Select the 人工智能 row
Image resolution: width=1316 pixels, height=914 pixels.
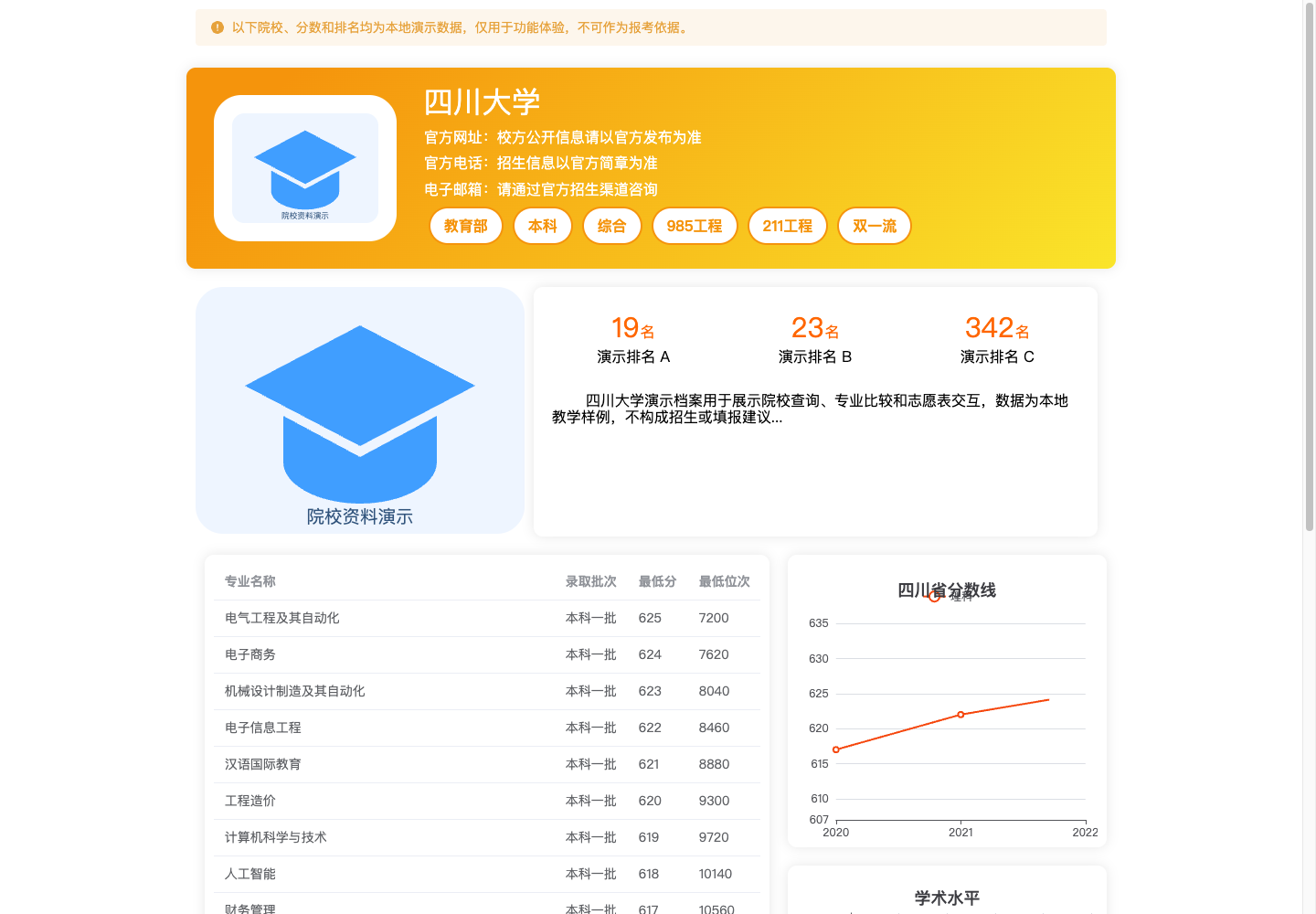coord(487,874)
